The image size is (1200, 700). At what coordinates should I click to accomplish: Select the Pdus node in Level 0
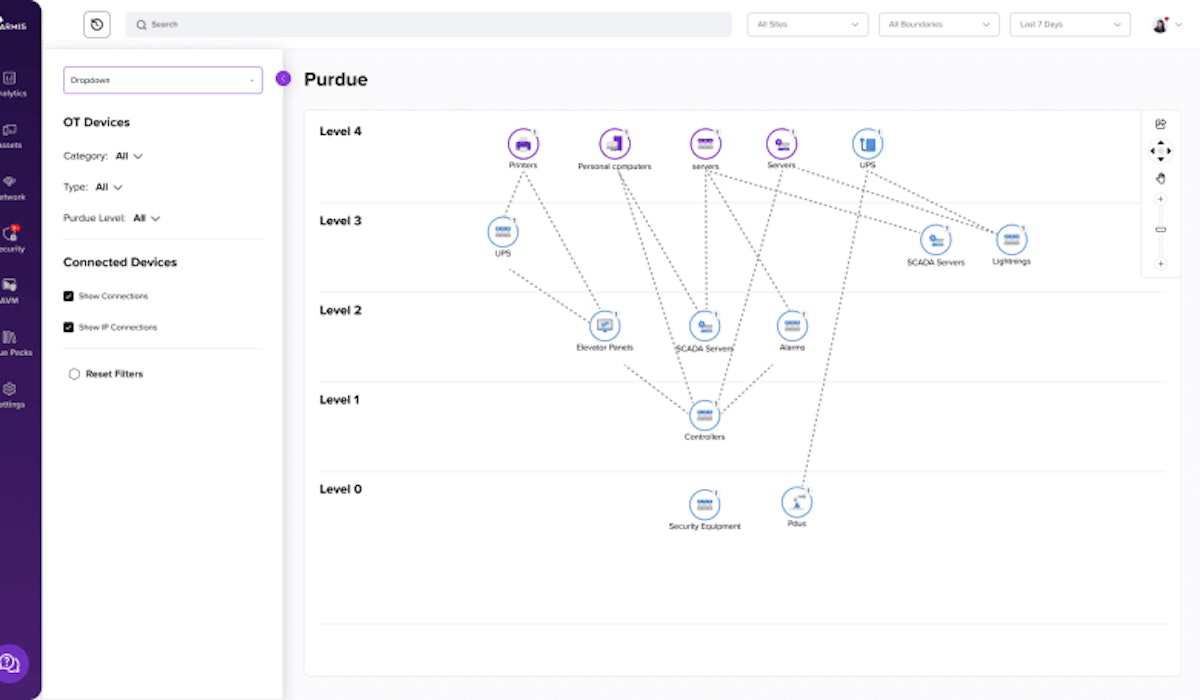coord(796,502)
